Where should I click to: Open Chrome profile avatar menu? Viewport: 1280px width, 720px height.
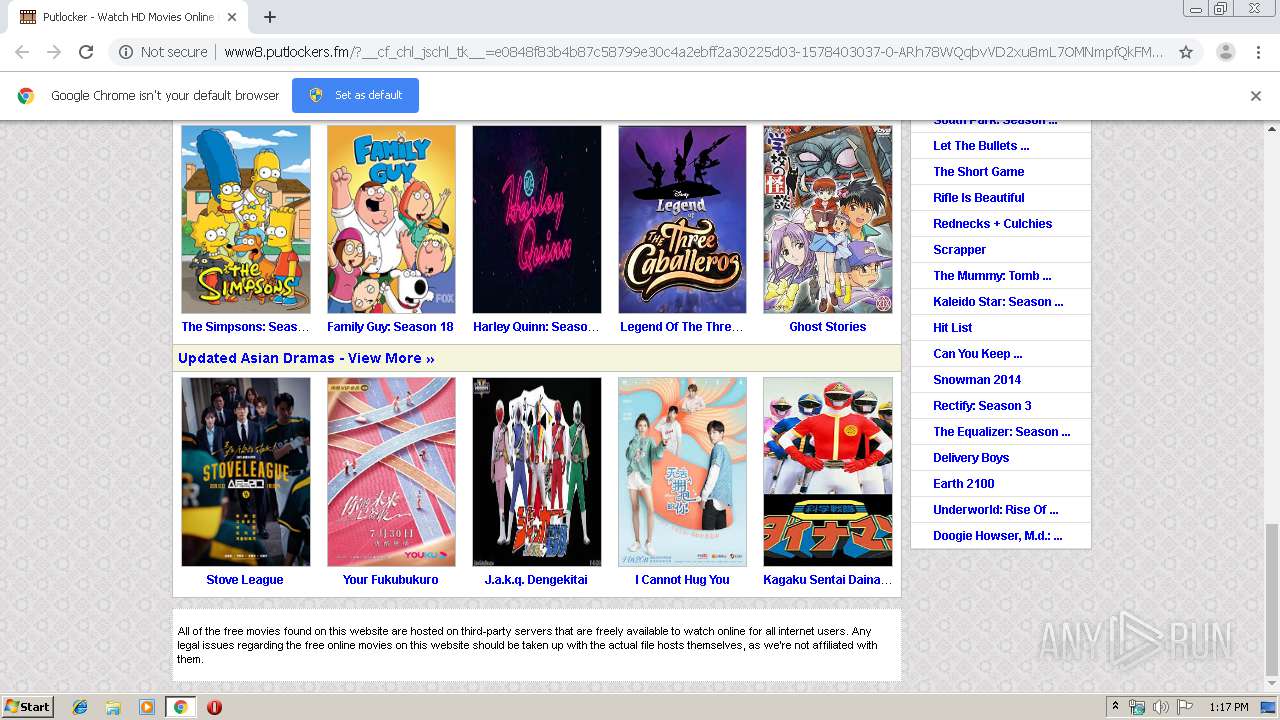1225,52
